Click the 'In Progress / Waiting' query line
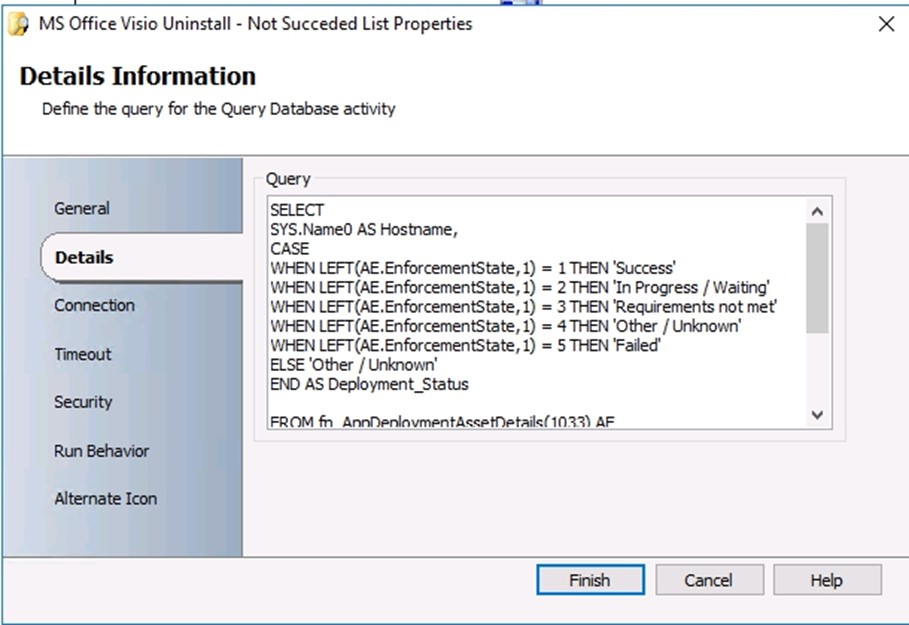The height and width of the screenshot is (625, 909). pos(520,288)
